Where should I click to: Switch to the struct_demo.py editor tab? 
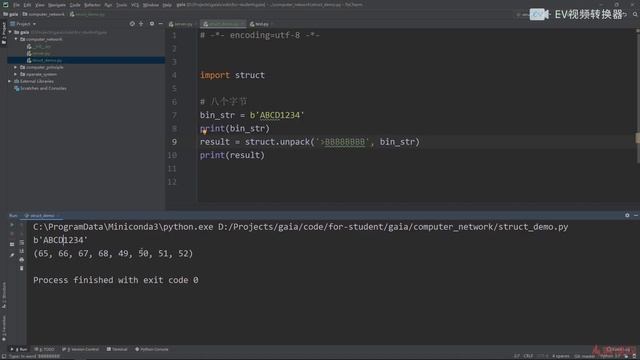[223, 24]
